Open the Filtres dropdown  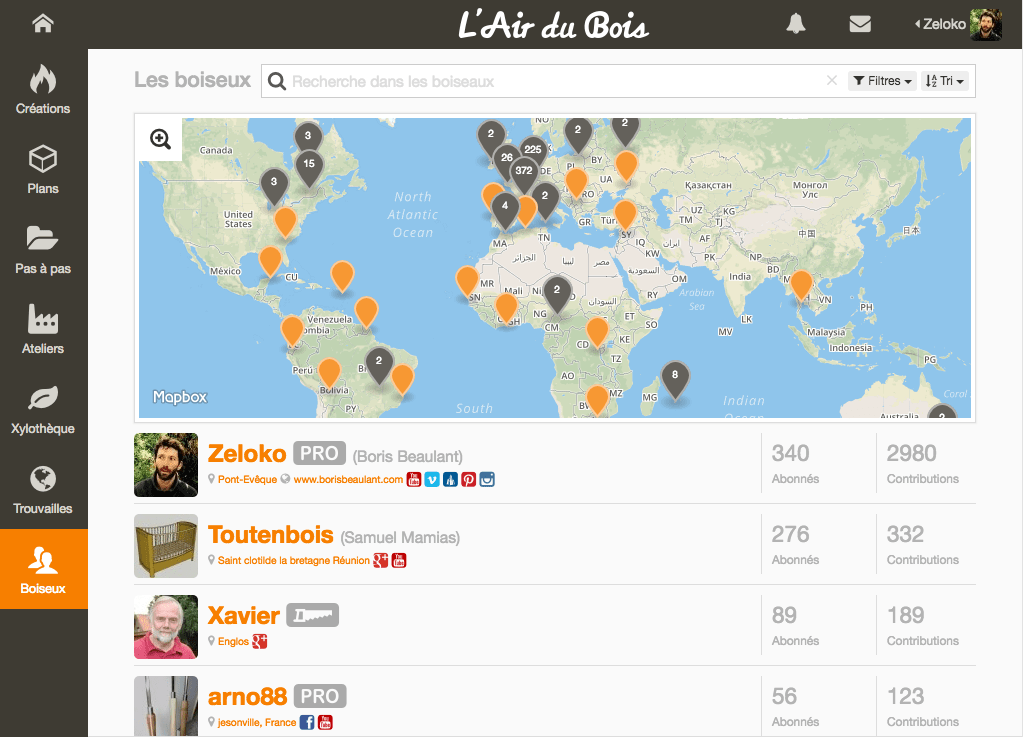(x=882, y=81)
